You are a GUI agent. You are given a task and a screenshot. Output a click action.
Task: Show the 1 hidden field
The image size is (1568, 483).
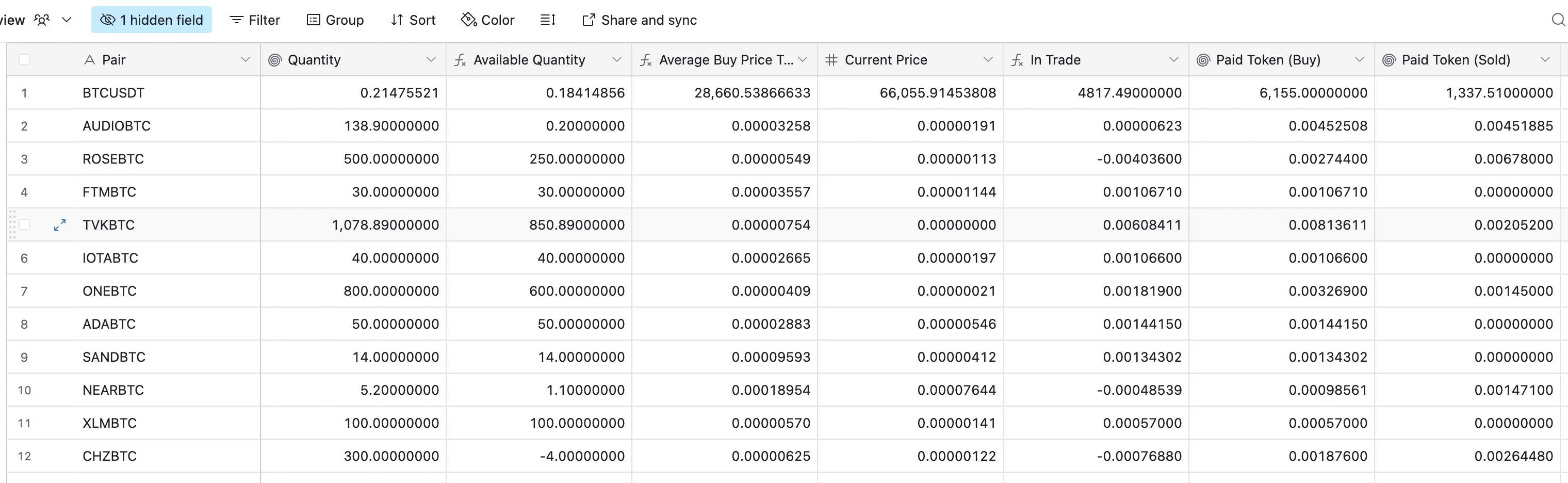[x=152, y=20]
